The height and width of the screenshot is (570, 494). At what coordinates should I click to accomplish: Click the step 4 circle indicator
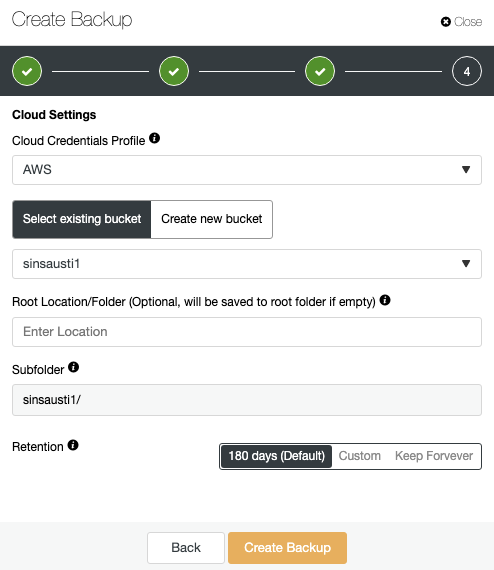pyautogui.click(x=467, y=71)
